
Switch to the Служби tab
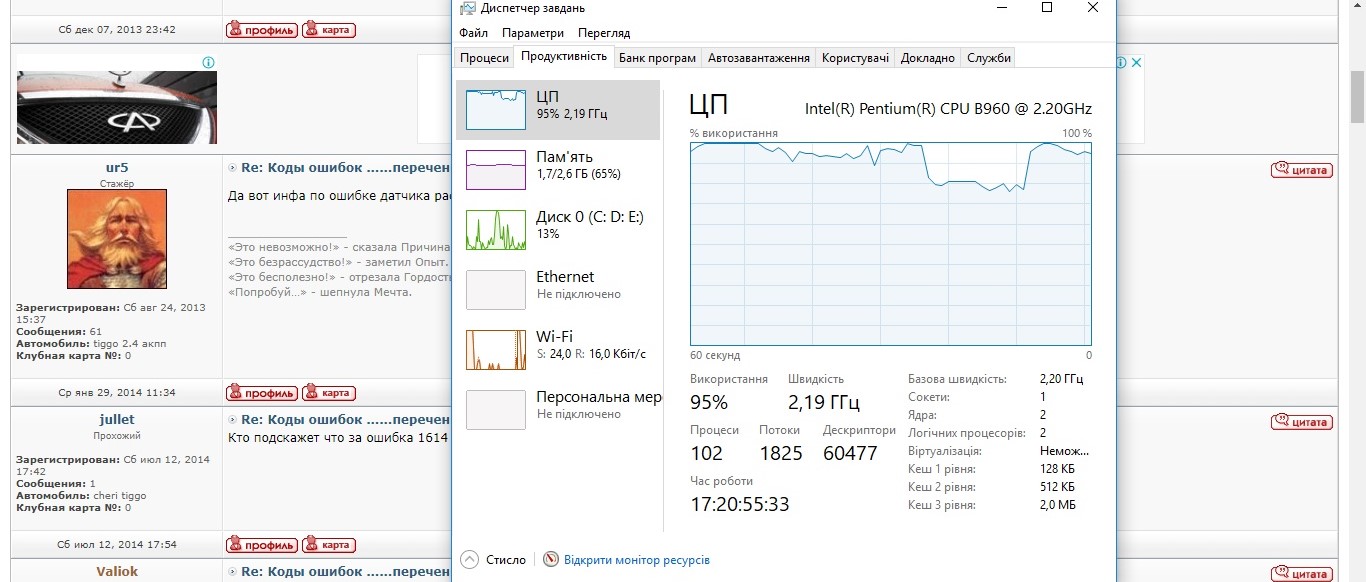989,58
